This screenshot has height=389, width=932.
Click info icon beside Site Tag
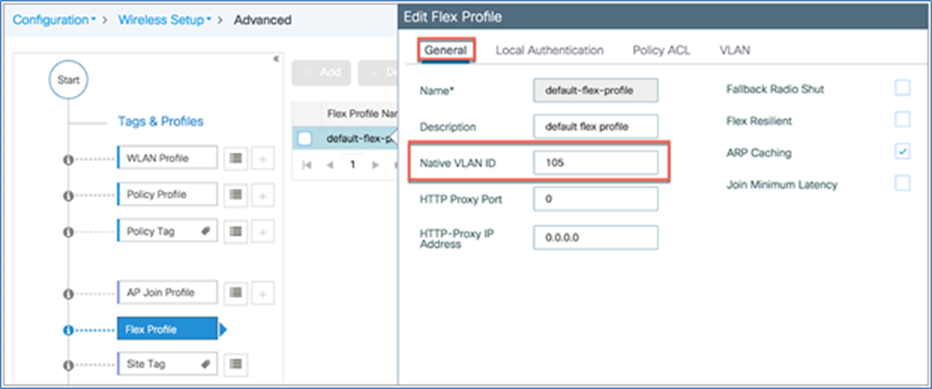pos(68,365)
